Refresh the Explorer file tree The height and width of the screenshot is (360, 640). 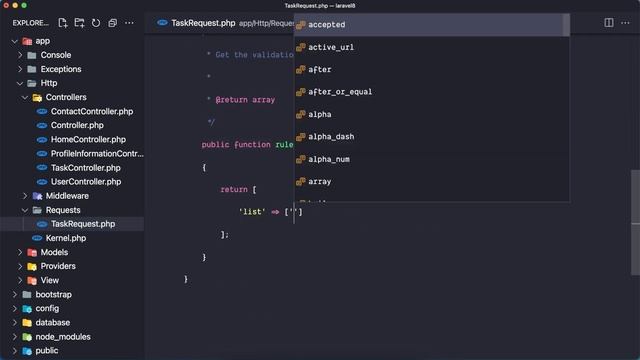tap(96, 23)
